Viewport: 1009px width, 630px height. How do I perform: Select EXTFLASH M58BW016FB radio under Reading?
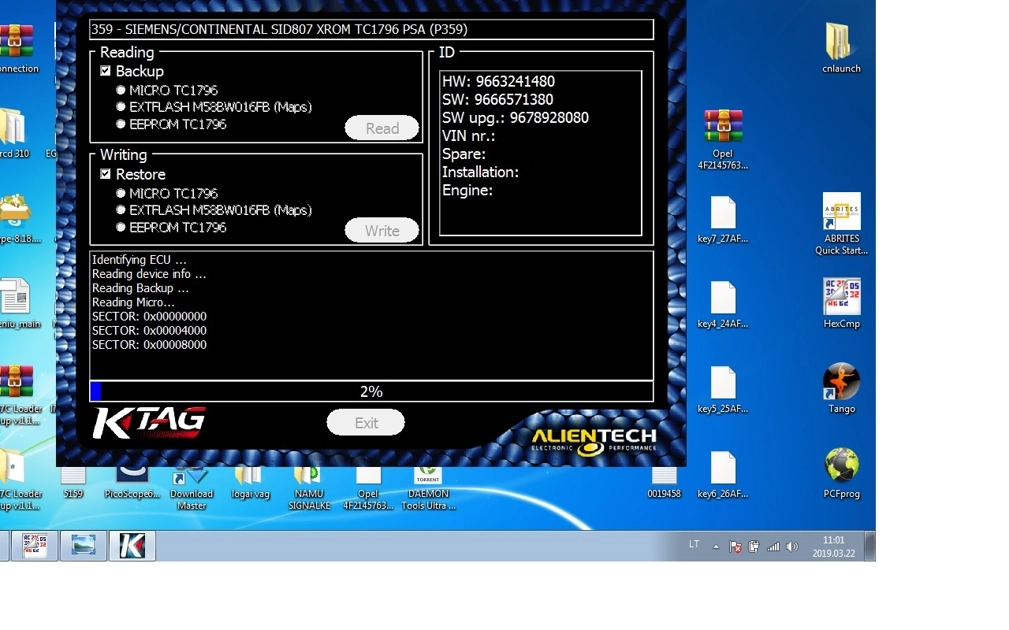(x=120, y=107)
